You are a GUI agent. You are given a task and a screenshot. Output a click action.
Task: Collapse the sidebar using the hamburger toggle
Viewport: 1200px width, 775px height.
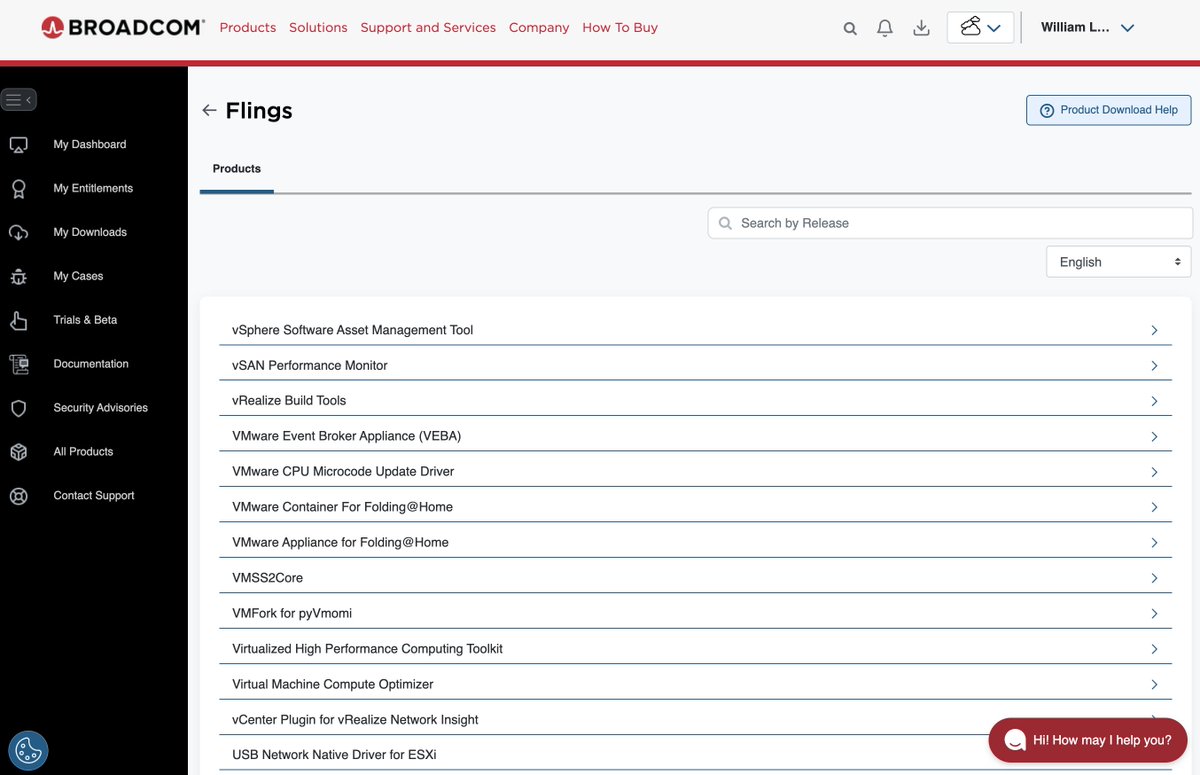[19, 99]
